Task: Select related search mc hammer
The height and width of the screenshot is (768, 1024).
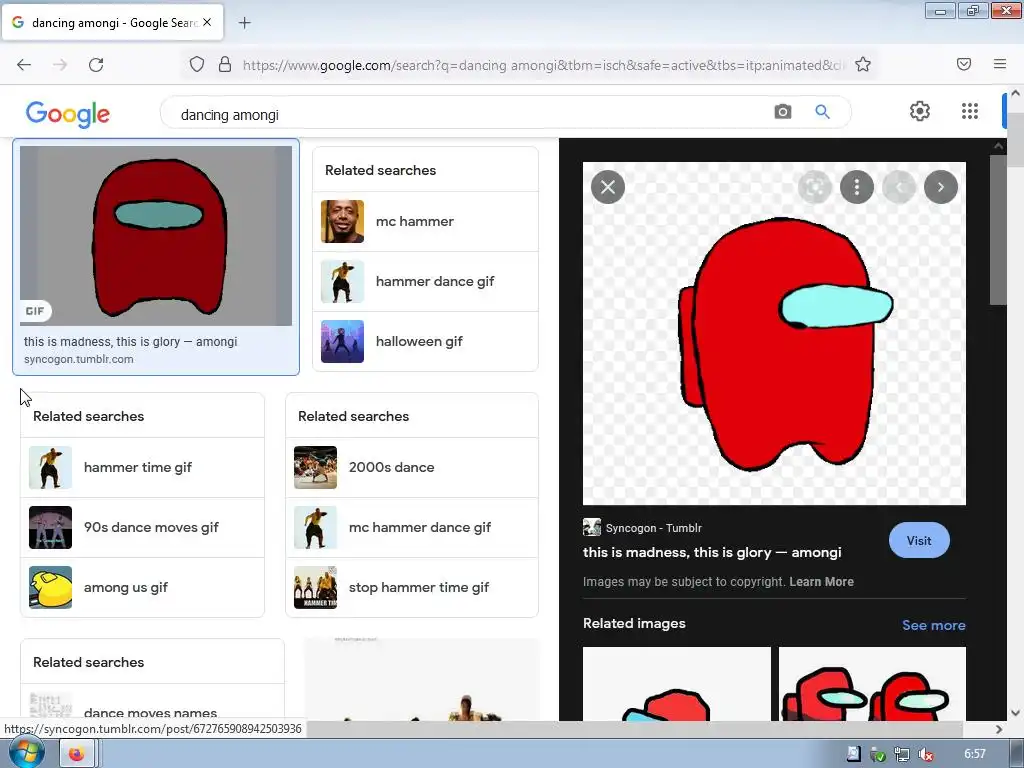Action: click(x=425, y=221)
